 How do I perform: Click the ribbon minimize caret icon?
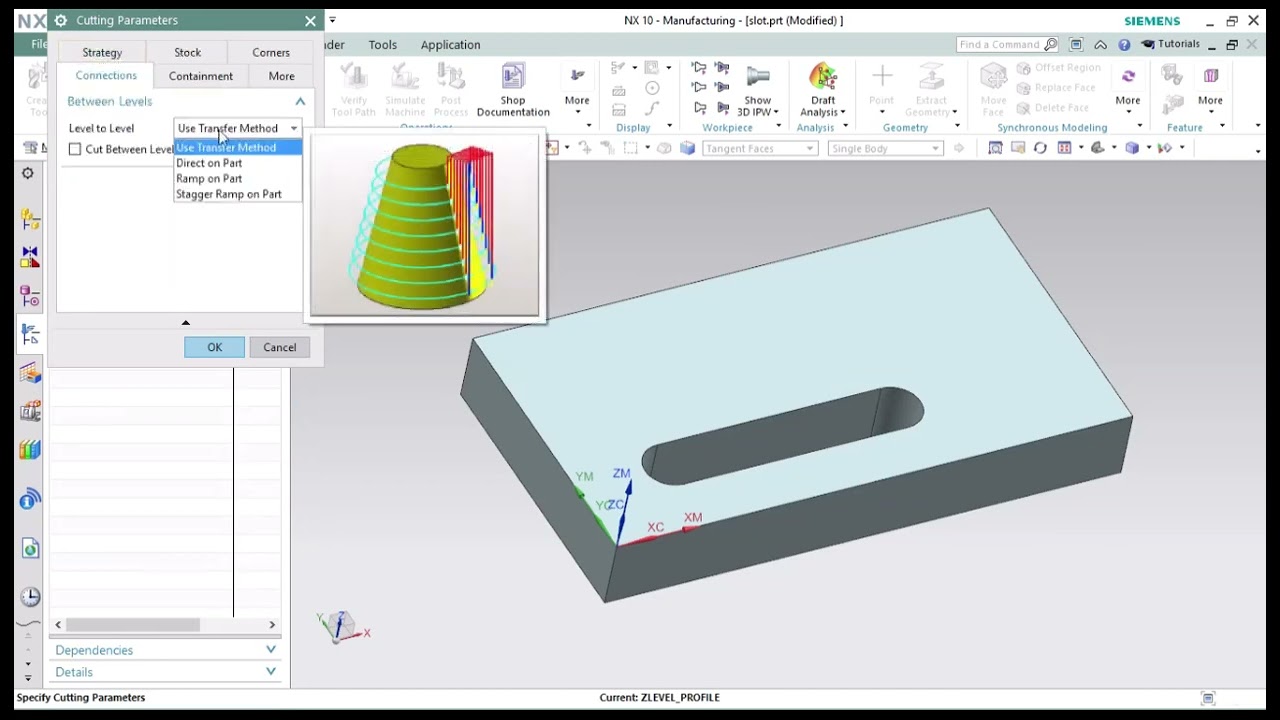tap(1100, 45)
